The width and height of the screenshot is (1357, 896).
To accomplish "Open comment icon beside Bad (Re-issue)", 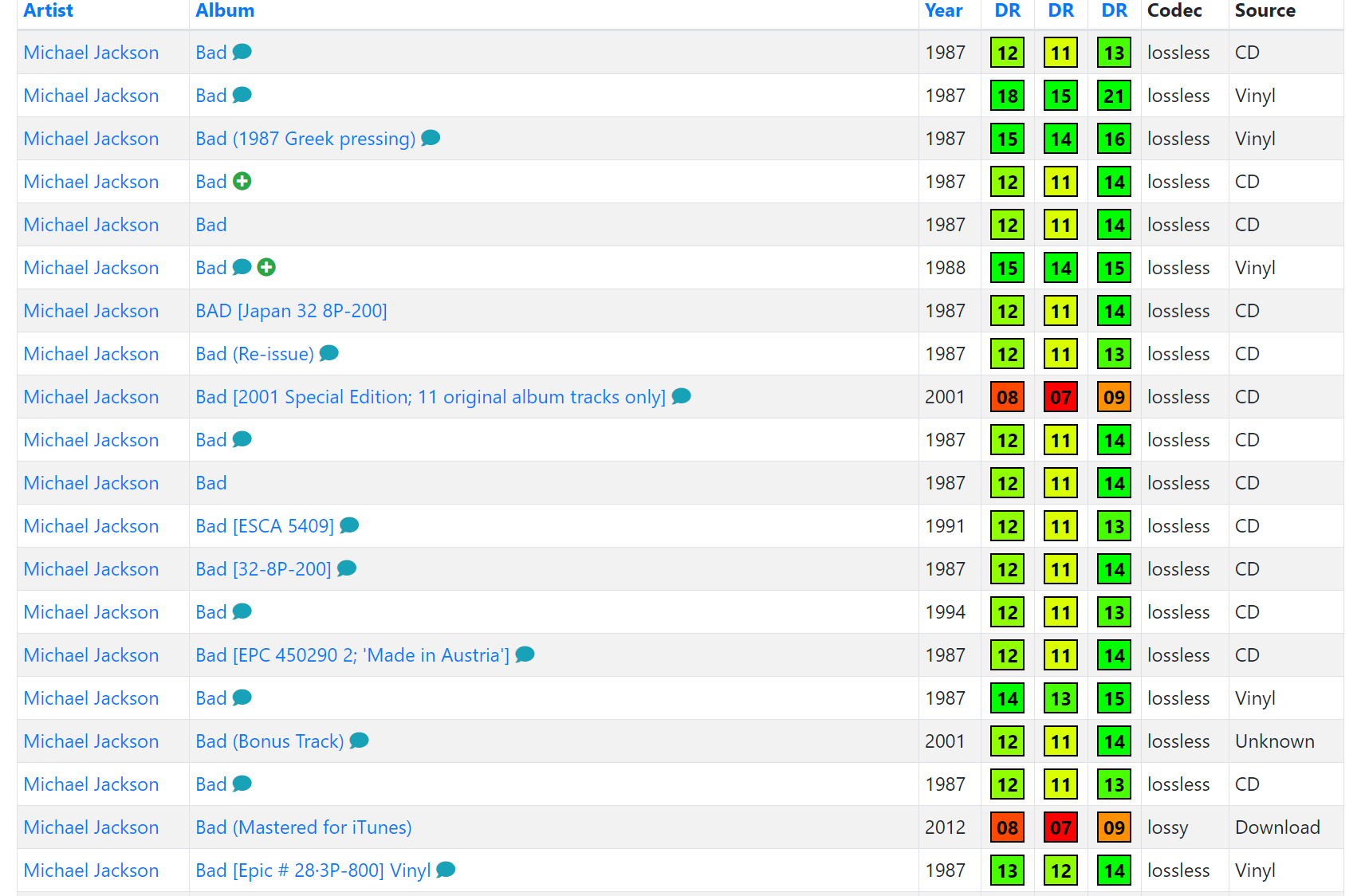I will pos(329,353).
